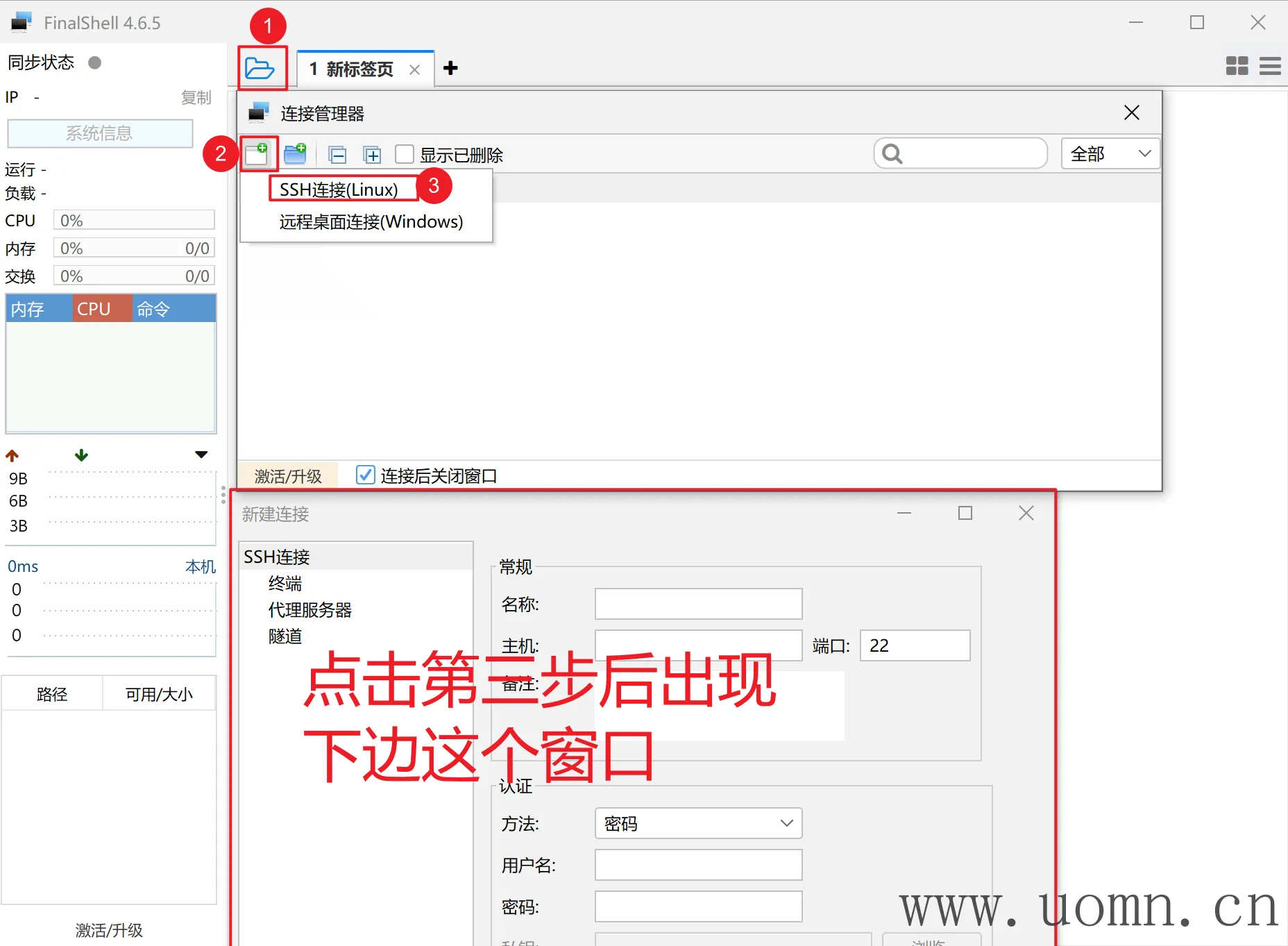Click the new folder icon

click(296, 154)
